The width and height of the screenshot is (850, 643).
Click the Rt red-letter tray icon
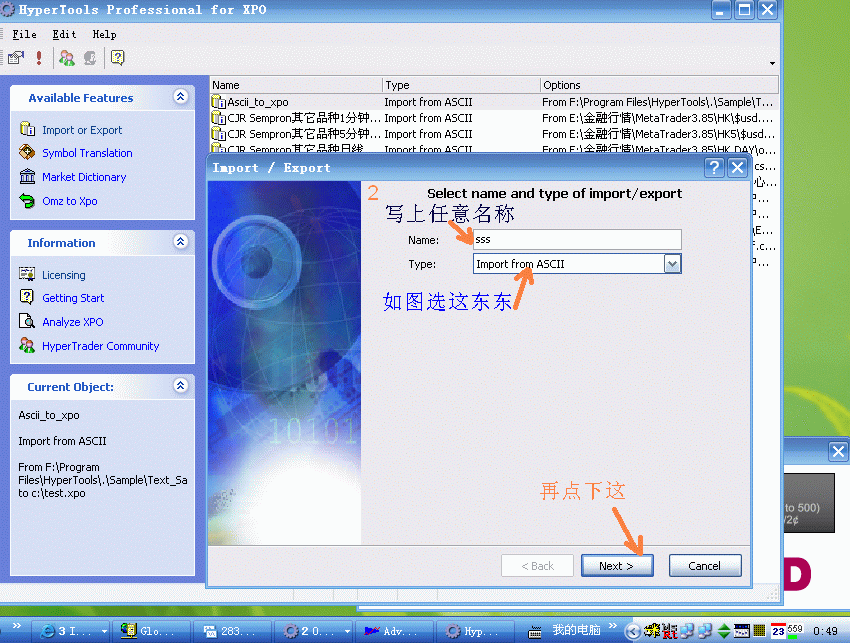click(670, 631)
